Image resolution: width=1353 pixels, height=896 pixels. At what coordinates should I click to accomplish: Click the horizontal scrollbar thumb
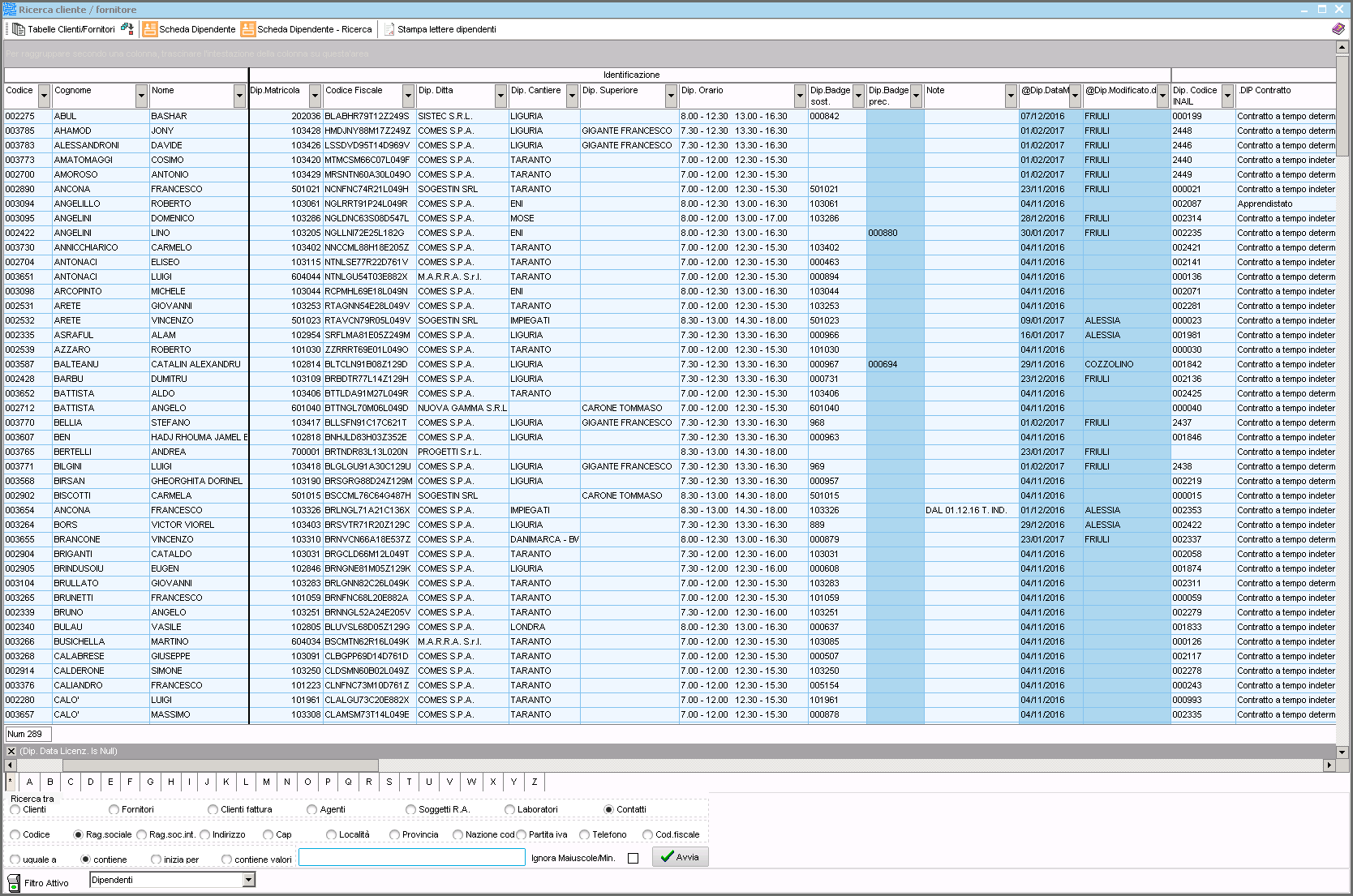(221, 765)
